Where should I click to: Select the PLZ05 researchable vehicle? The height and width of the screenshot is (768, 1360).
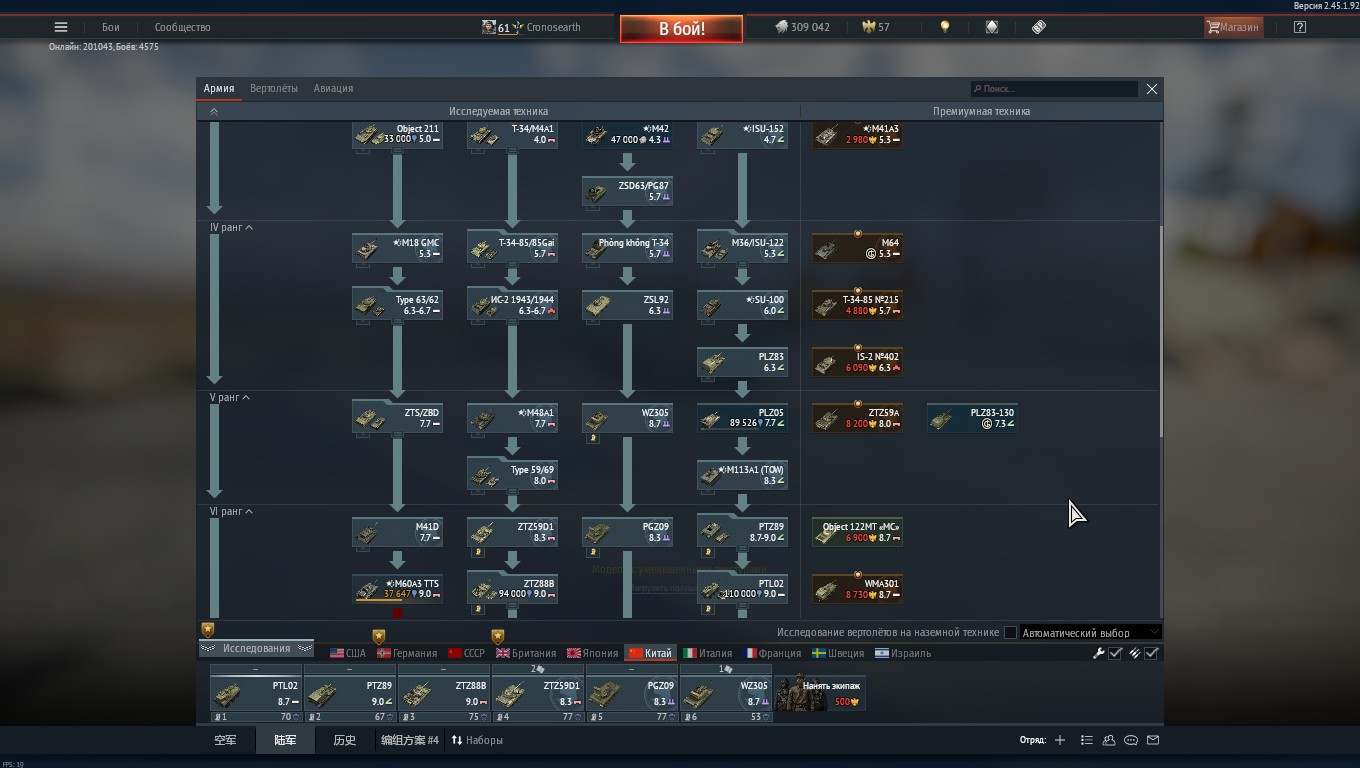[742, 419]
